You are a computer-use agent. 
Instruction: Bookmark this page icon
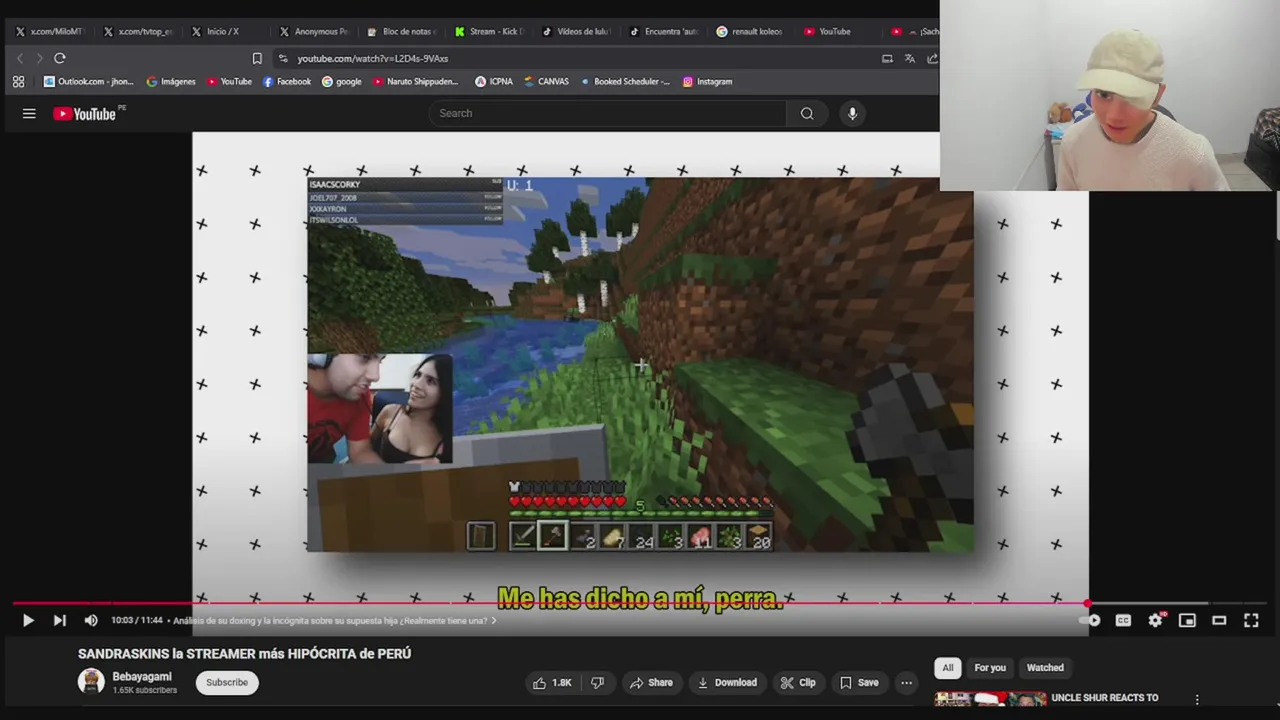(257, 58)
